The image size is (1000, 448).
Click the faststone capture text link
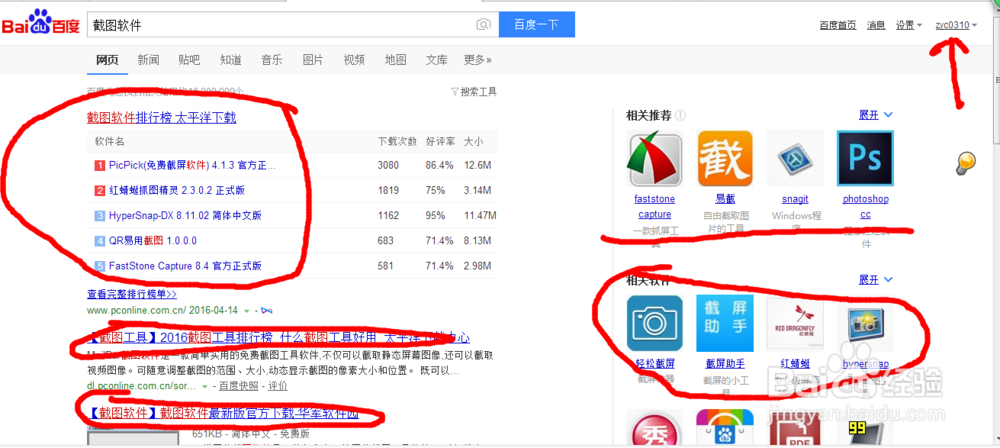click(x=654, y=207)
